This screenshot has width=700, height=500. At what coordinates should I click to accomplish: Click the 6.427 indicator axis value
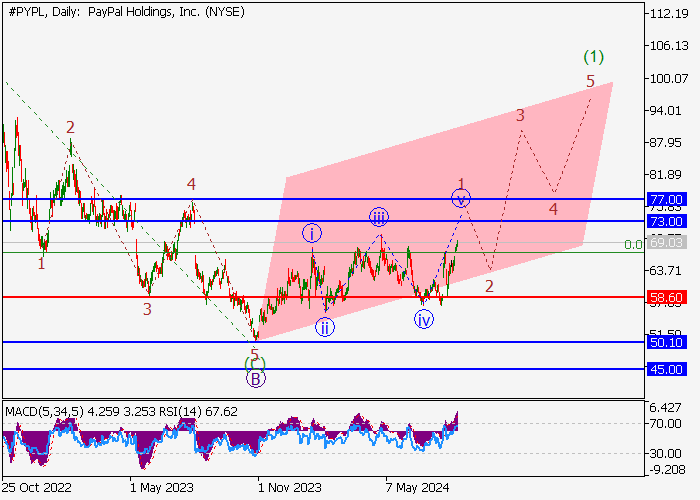[666, 407]
